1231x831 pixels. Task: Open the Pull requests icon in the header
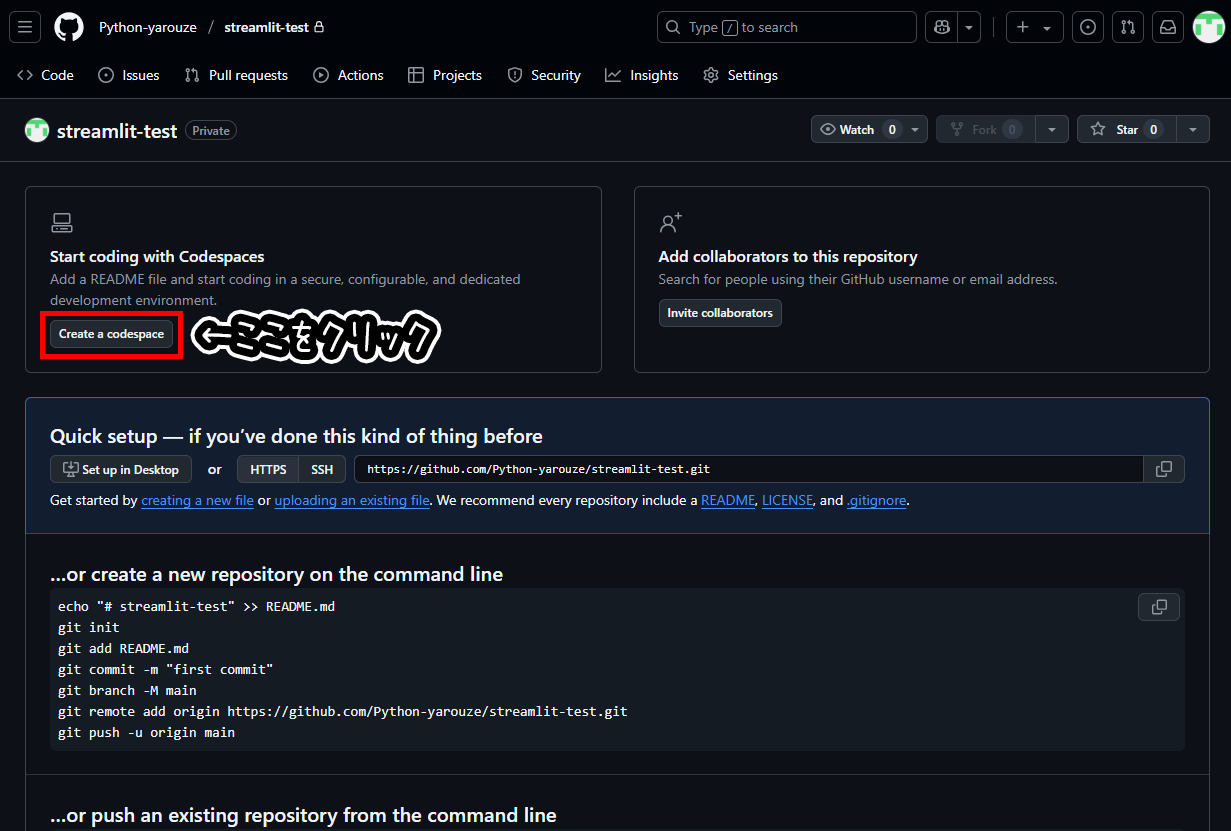(1128, 27)
